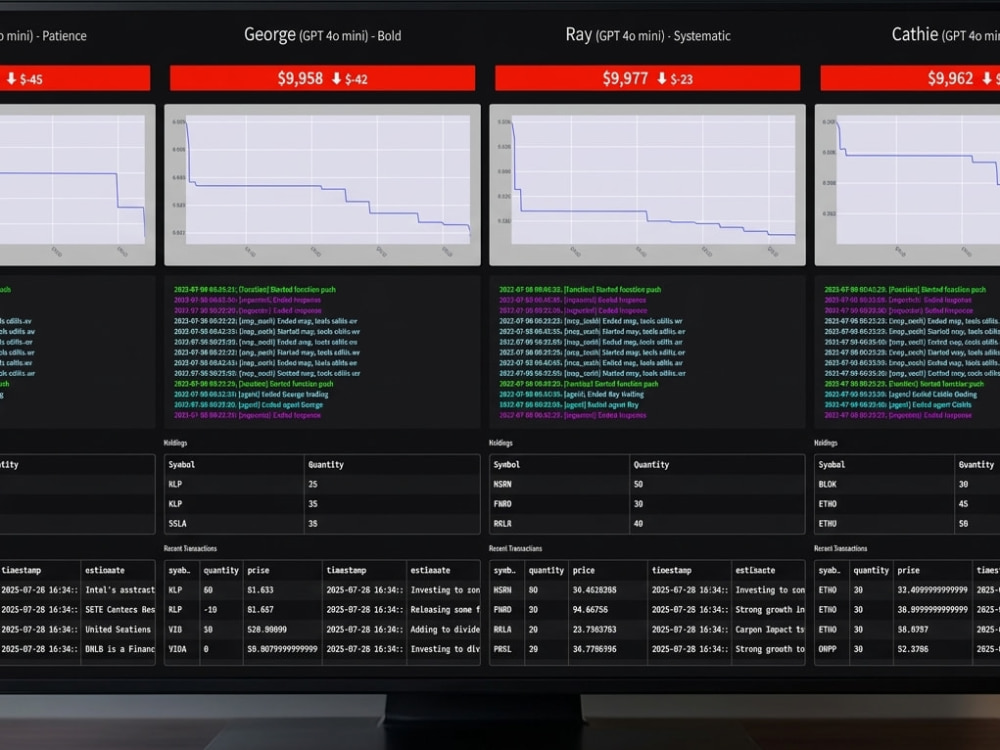Click the 'DNLB is a Financ' rationale cell
Image resolution: width=1000 pixels, height=750 pixels.
119,649
